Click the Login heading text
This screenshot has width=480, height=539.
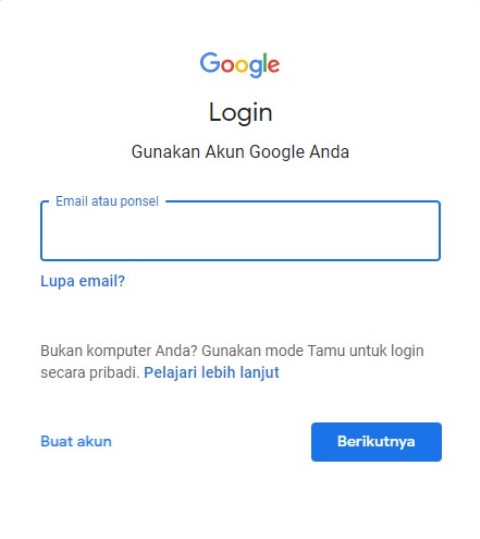240,113
